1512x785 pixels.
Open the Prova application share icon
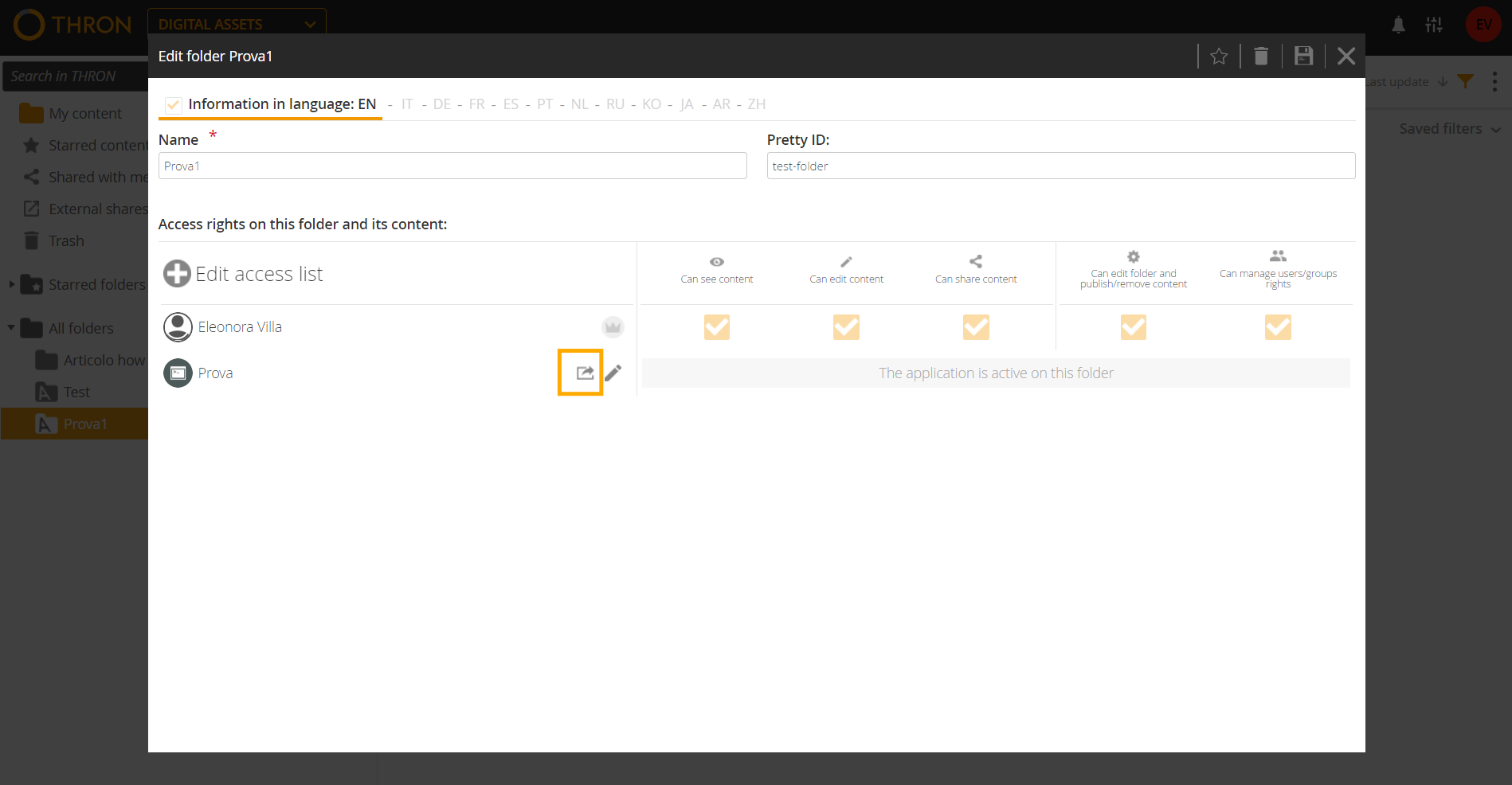pos(585,373)
